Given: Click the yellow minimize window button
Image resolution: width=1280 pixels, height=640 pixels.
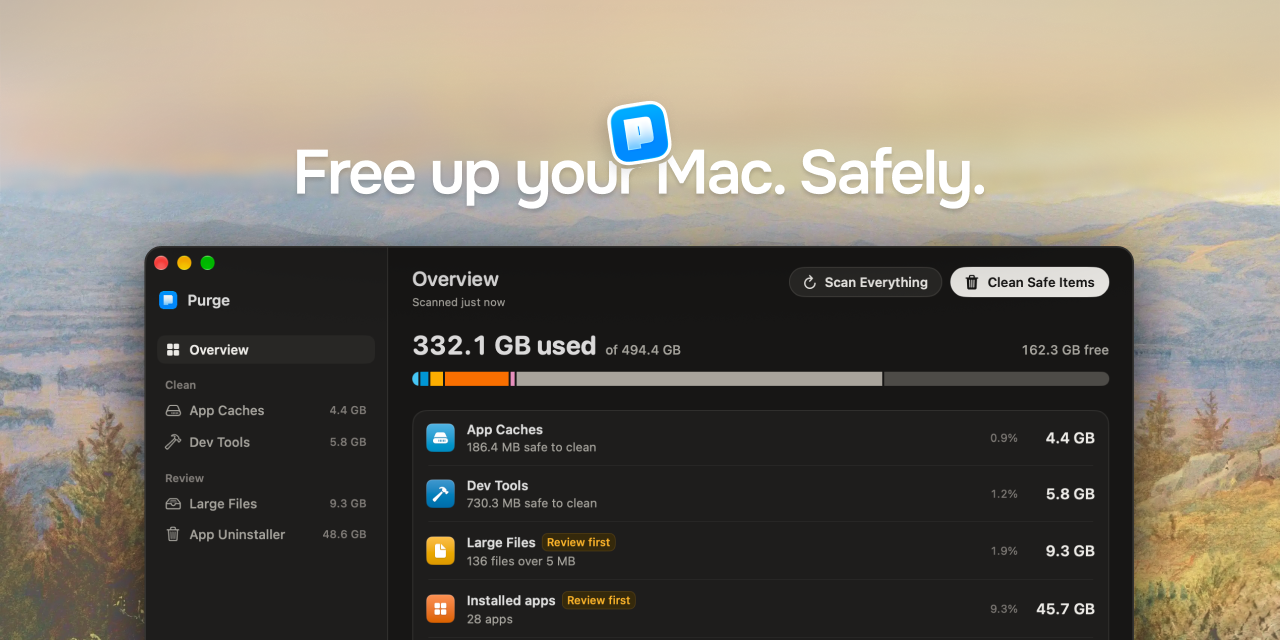Looking at the screenshot, I should click(184, 263).
